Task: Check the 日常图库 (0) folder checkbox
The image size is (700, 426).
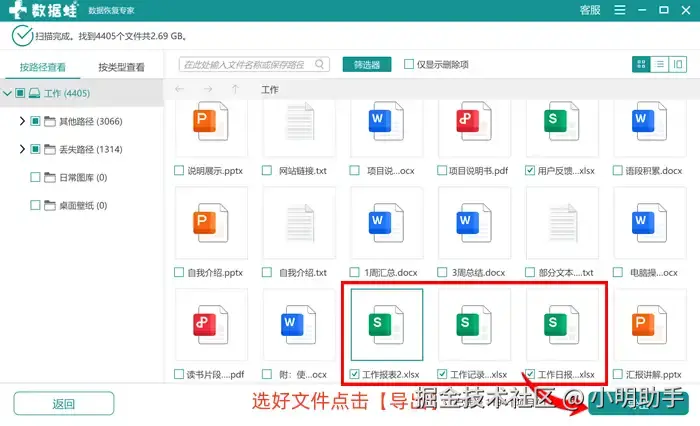Action: pos(35,177)
